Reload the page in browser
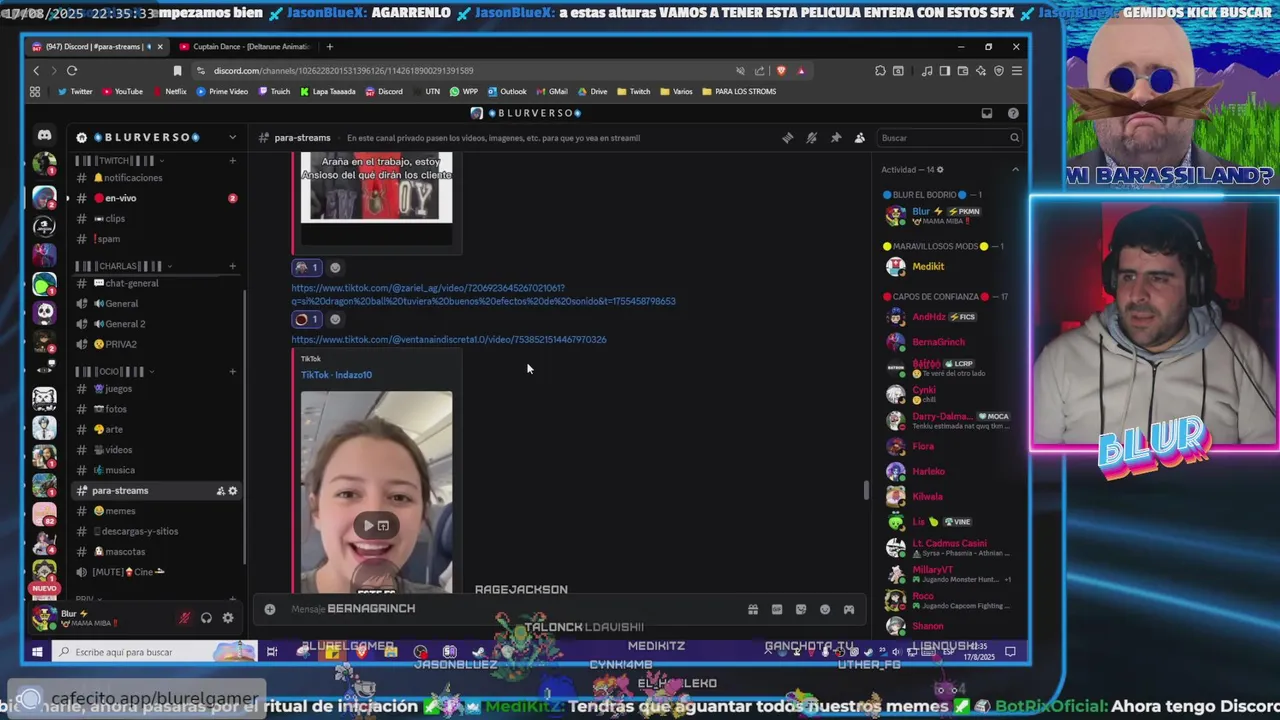Screen dimensions: 1280x720 click(x=72, y=70)
